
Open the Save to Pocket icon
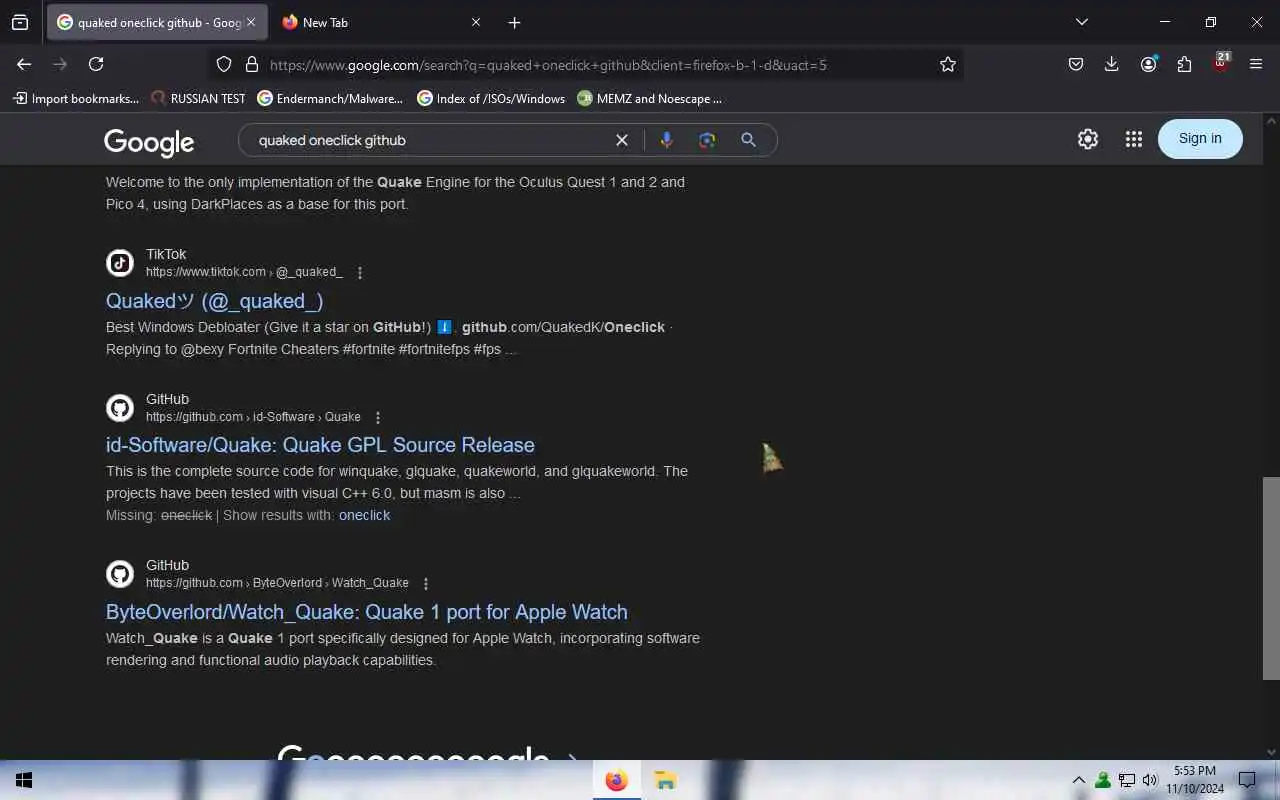[1076, 64]
